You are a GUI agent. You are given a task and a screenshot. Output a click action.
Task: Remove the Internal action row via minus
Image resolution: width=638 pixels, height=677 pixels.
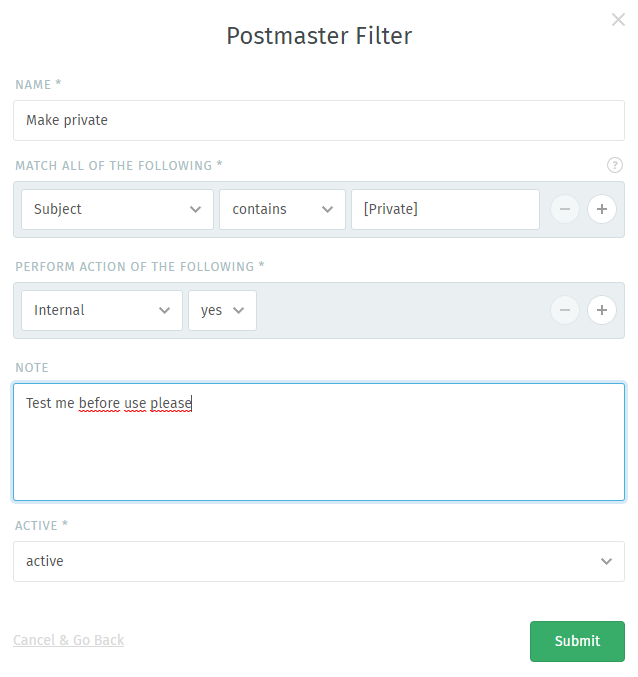tap(565, 310)
